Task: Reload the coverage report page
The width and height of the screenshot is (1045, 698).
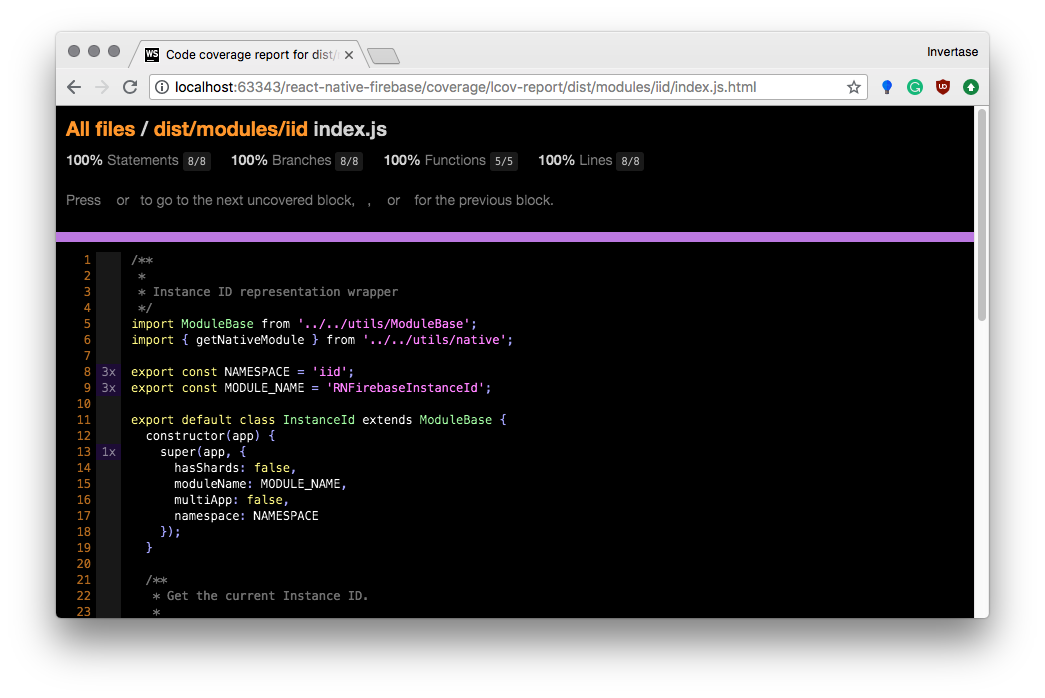Action: click(130, 87)
